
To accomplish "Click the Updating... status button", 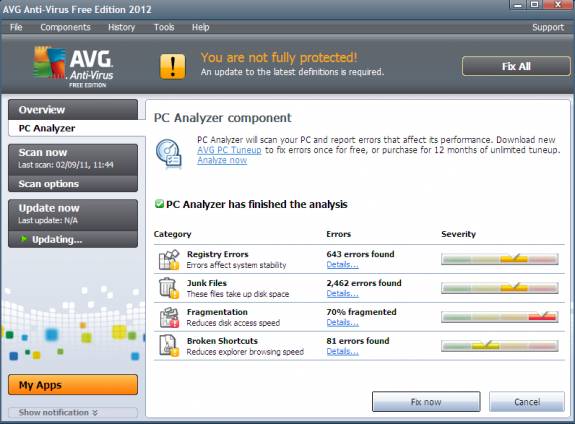I will pos(73,240).
